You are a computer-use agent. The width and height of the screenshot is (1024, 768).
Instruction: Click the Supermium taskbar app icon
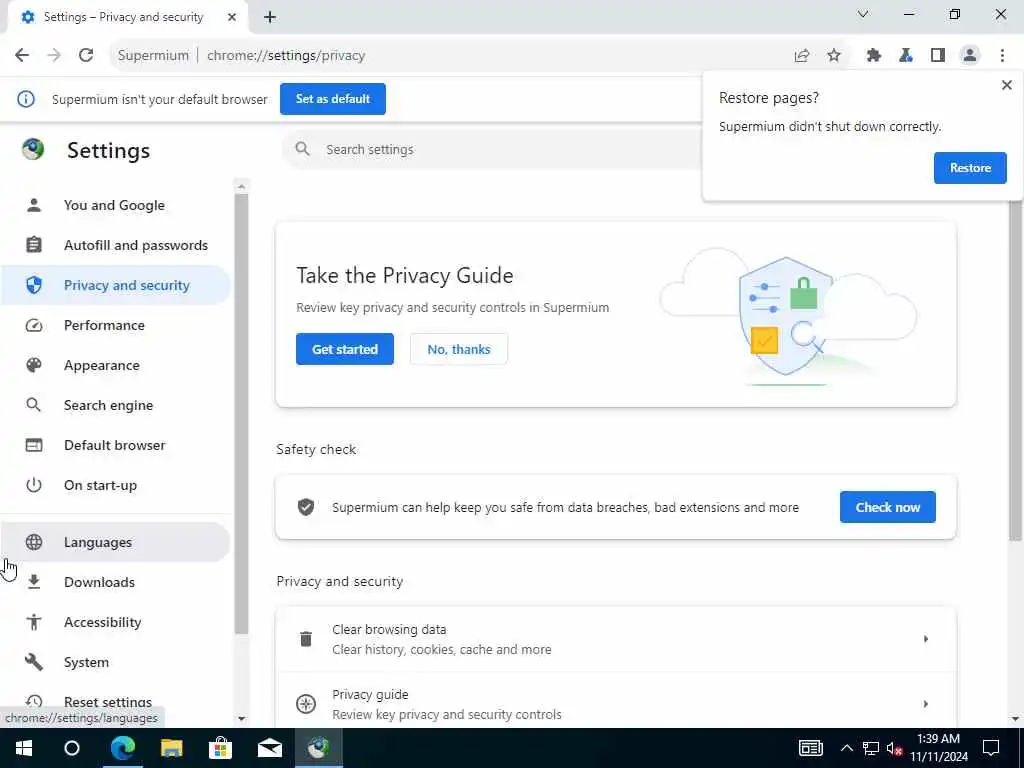click(x=319, y=748)
